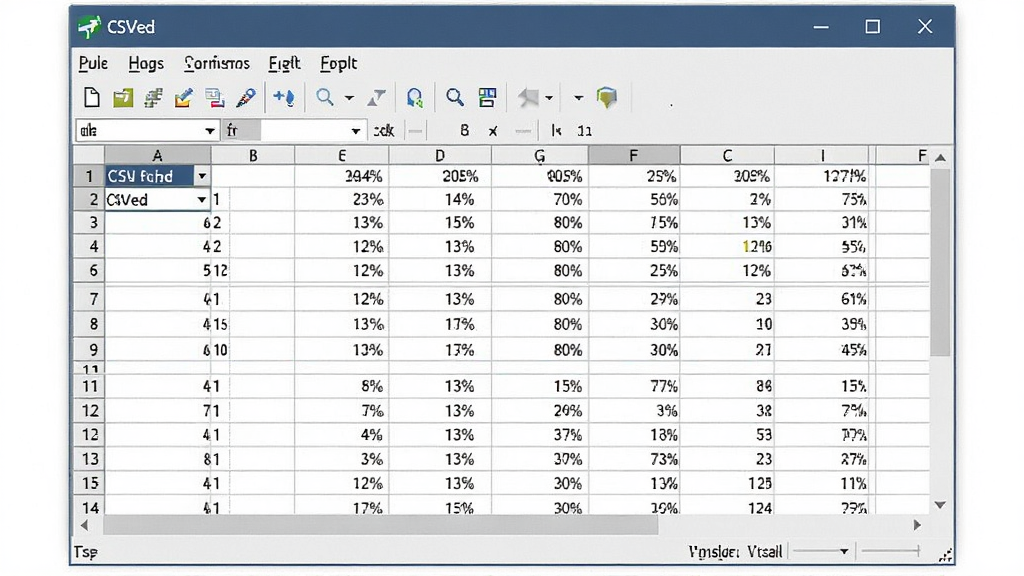Select row 7 header
This screenshot has height=576, width=1024.
coord(89,299)
